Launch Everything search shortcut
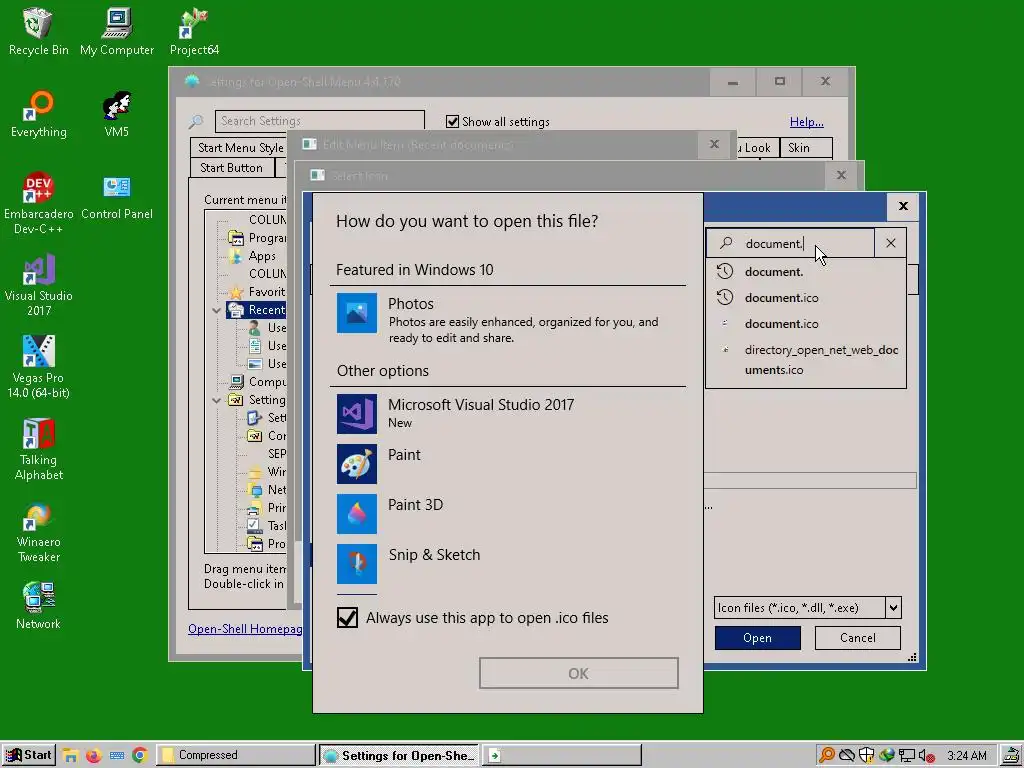The height and width of the screenshot is (768, 1024). 39,114
